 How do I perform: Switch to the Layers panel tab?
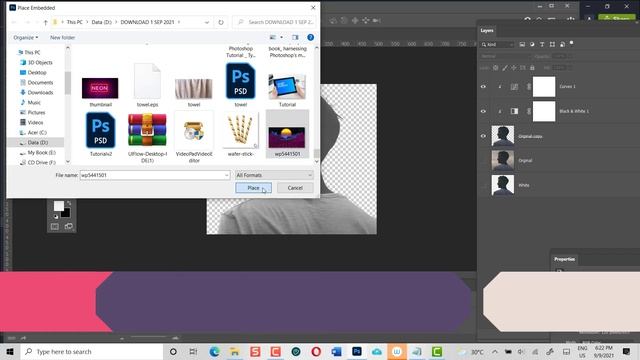click(487, 31)
